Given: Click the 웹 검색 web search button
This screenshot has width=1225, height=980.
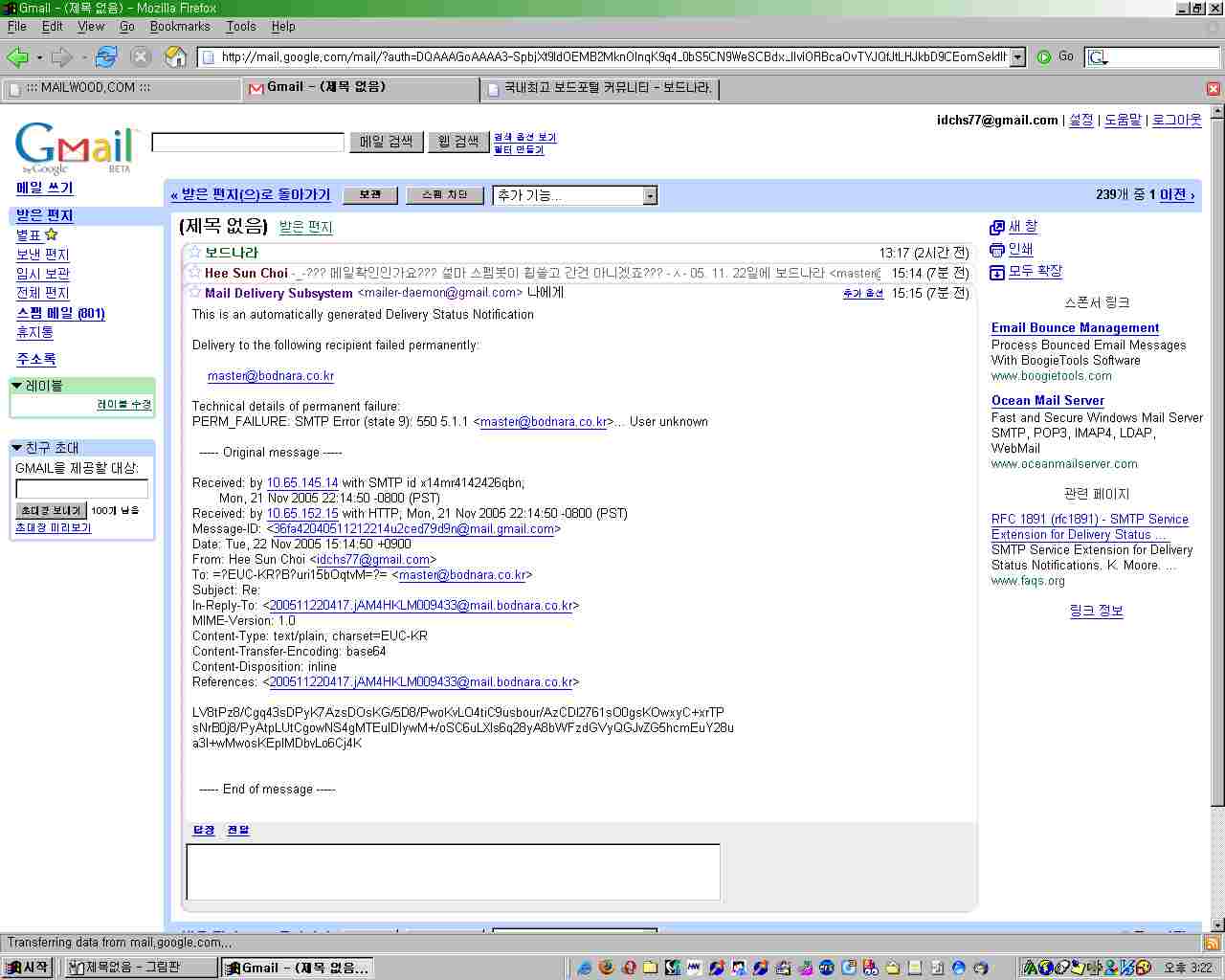Looking at the screenshot, I should (458, 142).
